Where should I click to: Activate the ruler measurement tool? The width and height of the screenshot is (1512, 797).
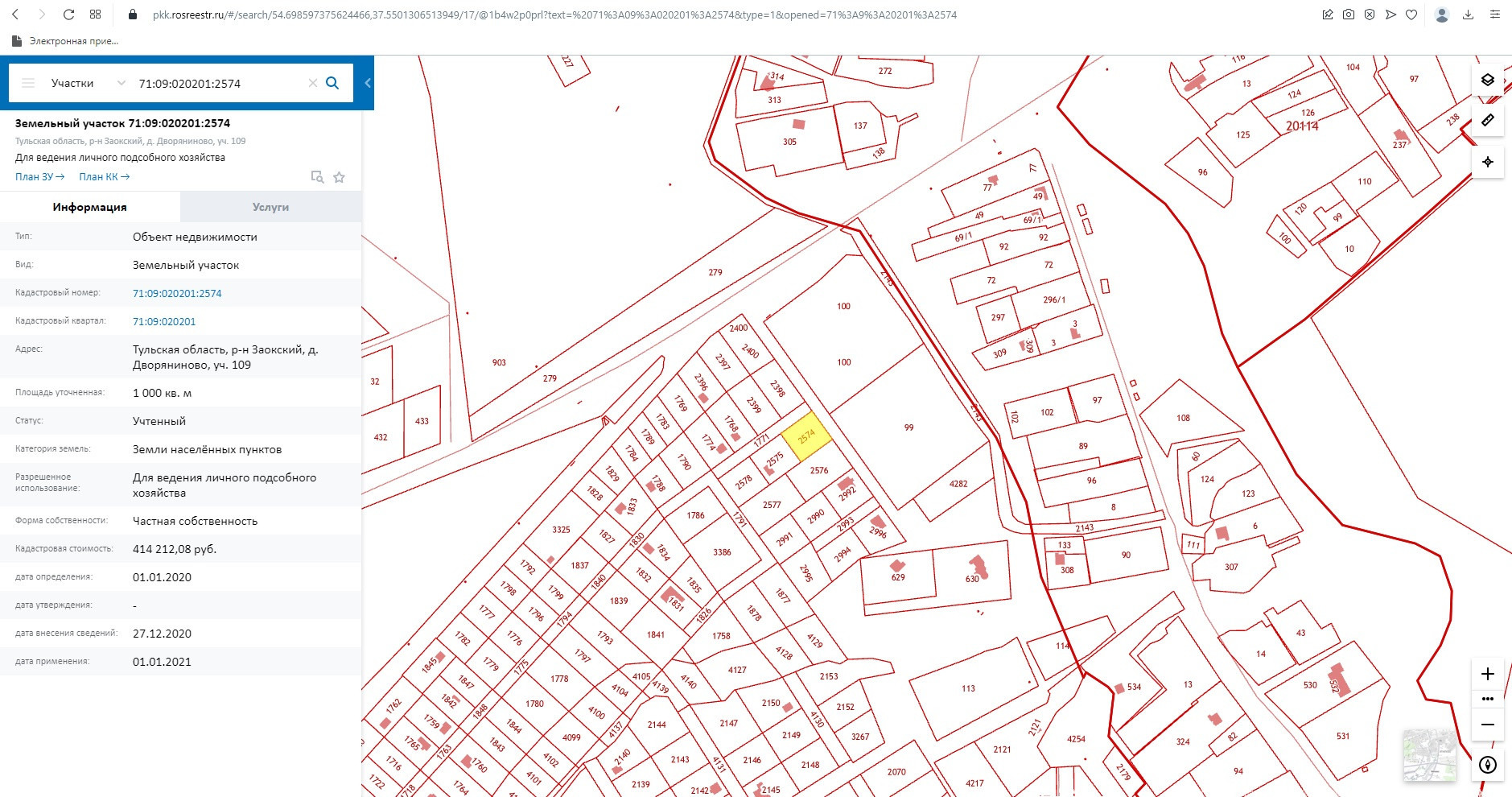pos(1488,120)
